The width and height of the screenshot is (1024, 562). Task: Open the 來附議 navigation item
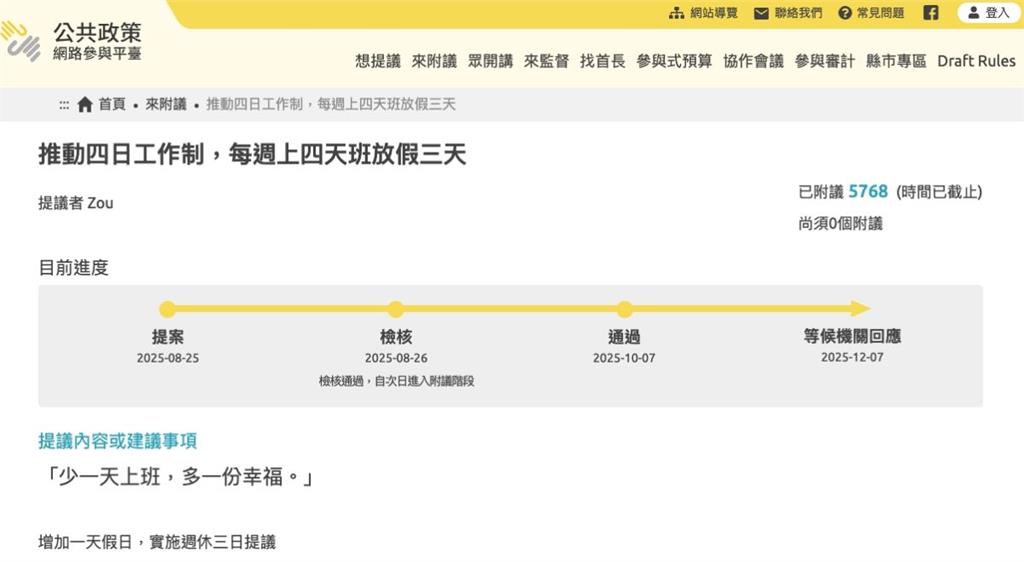[x=434, y=61]
